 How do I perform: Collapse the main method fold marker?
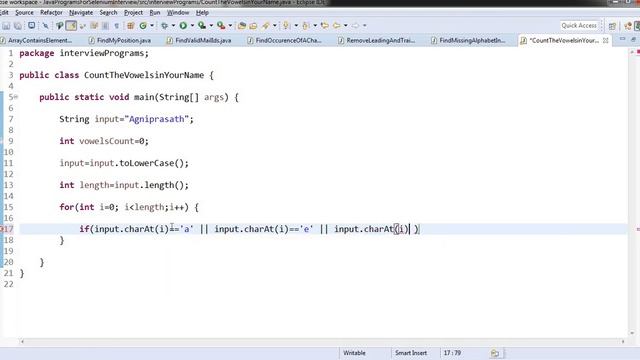[x=16, y=97]
